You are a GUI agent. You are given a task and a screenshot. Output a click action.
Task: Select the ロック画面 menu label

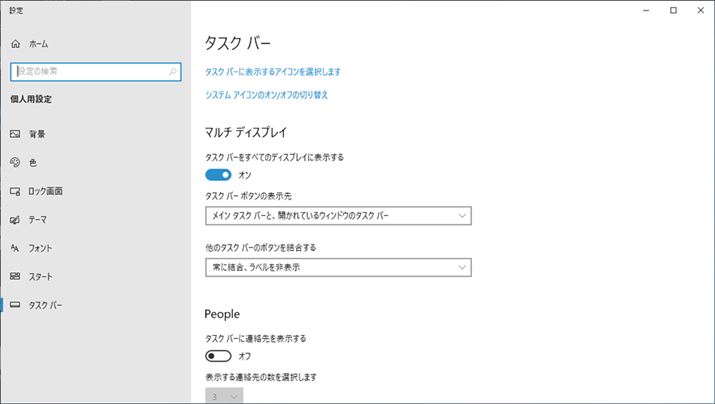coord(46,191)
